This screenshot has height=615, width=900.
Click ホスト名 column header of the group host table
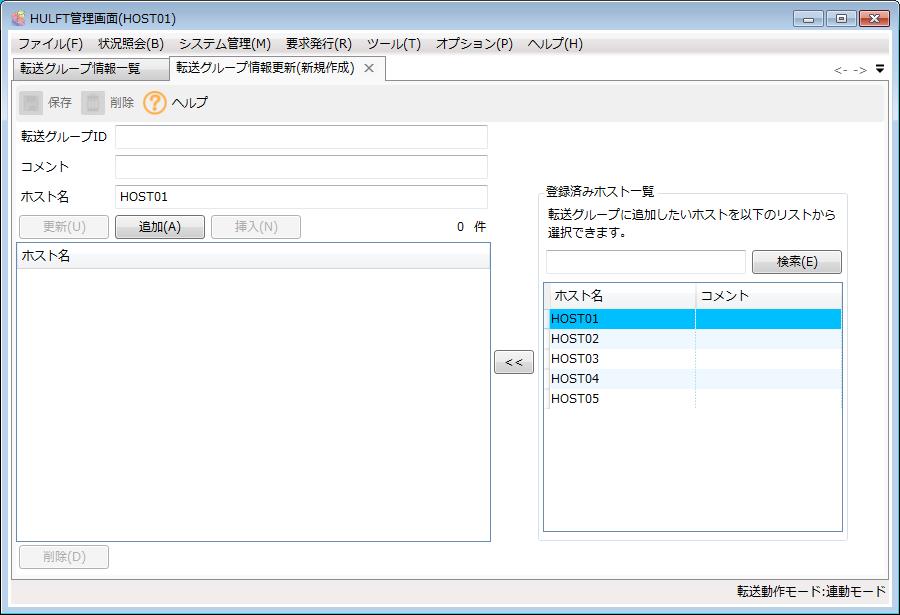click(x=253, y=256)
